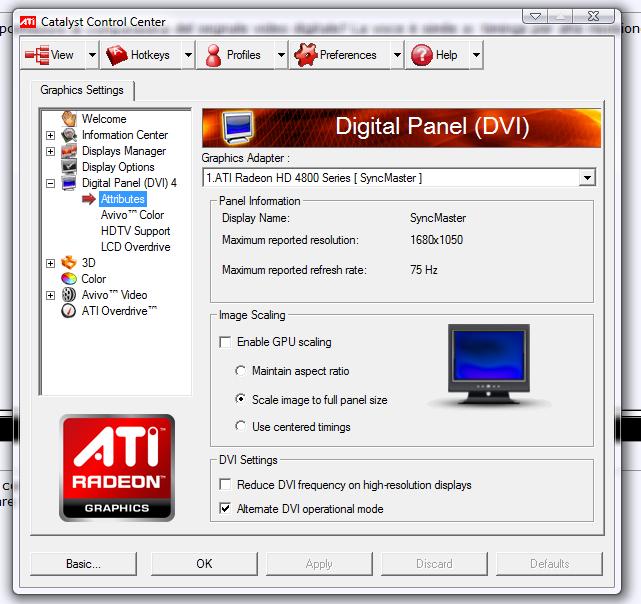The height and width of the screenshot is (604, 641).
Task: Enable GPU scaling checkbox
Action: pyautogui.click(x=225, y=342)
